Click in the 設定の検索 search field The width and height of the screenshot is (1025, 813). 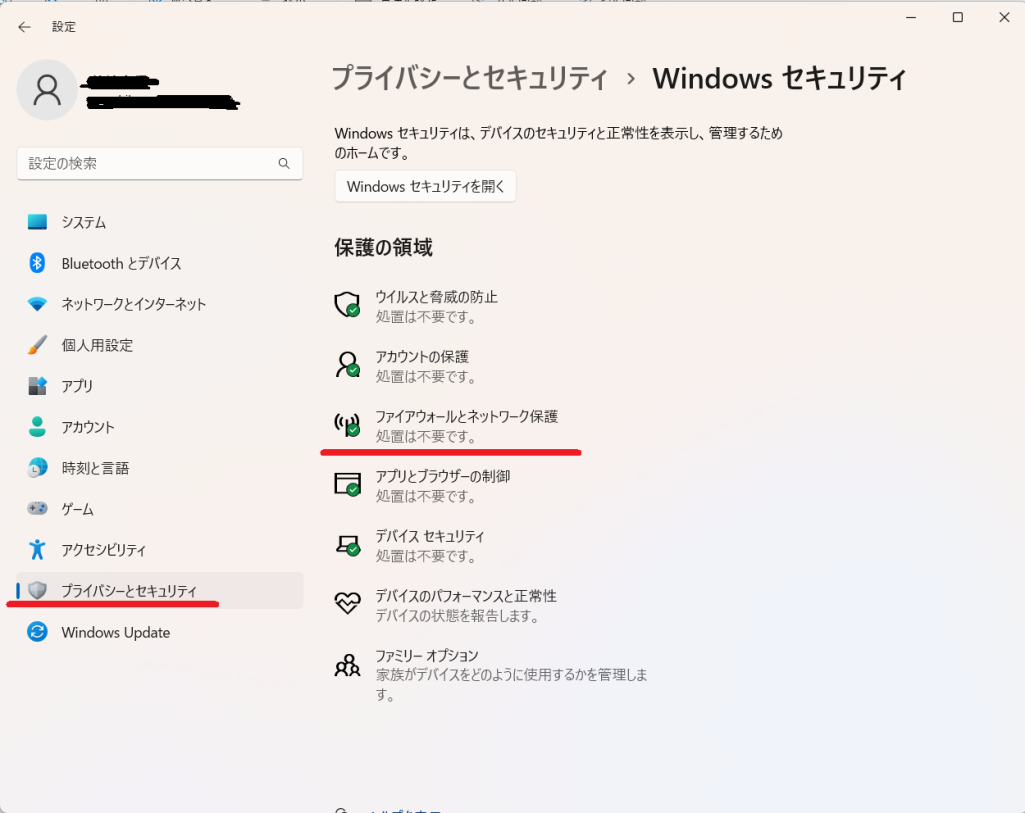coord(160,163)
